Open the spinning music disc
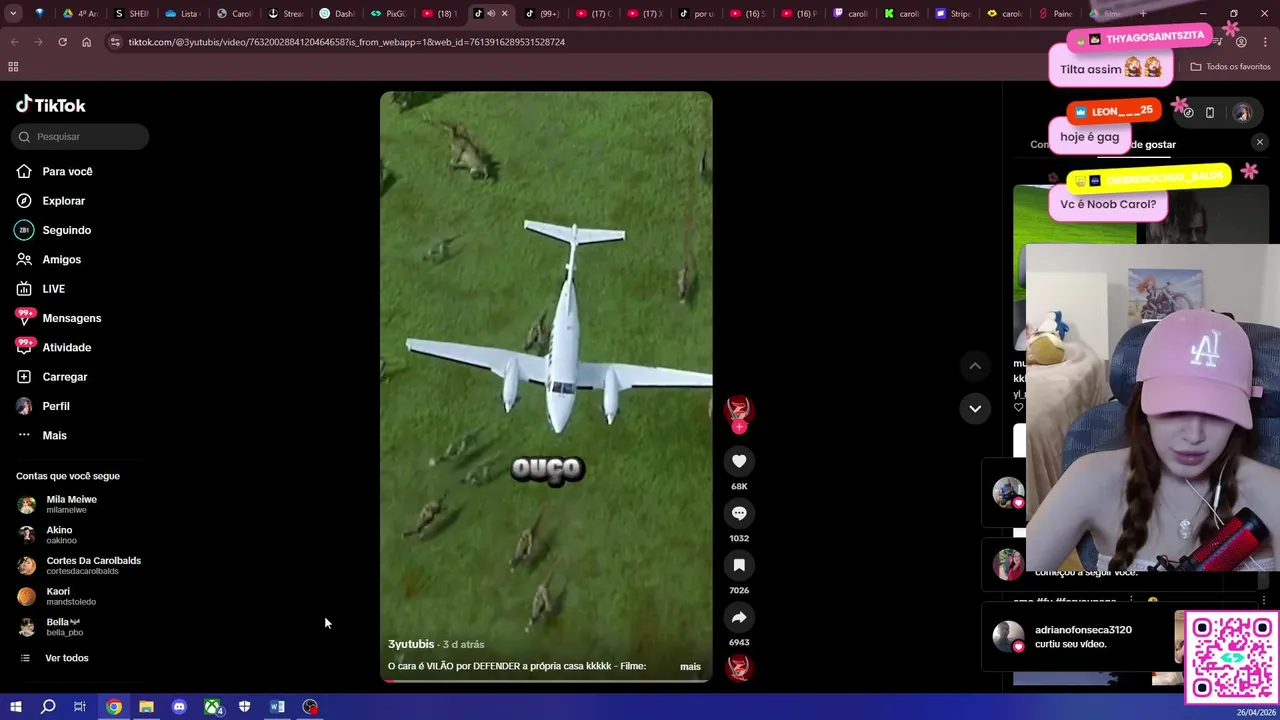Viewport: 1280px width, 720px height. coord(739,666)
